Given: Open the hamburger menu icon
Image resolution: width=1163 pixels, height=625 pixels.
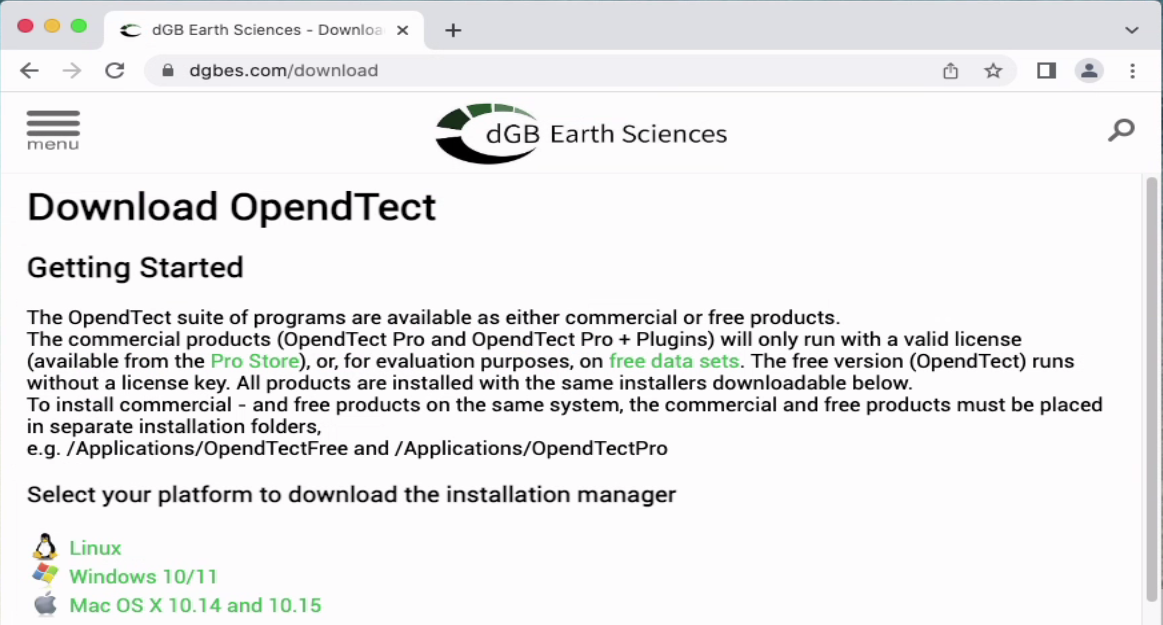Looking at the screenshot, I should point(53,129).
